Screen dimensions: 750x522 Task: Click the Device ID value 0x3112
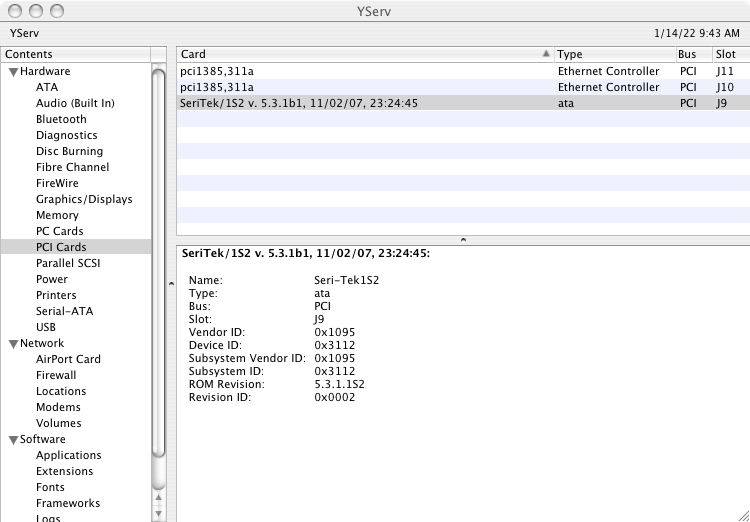pos(334,345)
